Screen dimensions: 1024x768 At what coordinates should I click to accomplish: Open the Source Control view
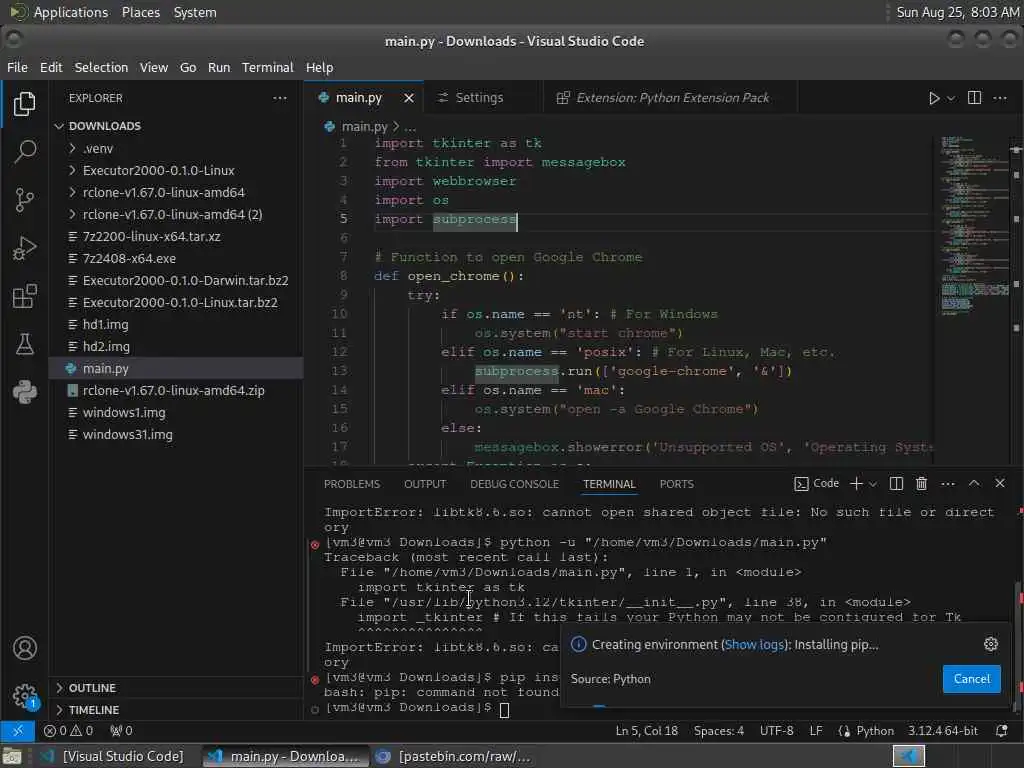pyautogui.click(x=24, y=200)
